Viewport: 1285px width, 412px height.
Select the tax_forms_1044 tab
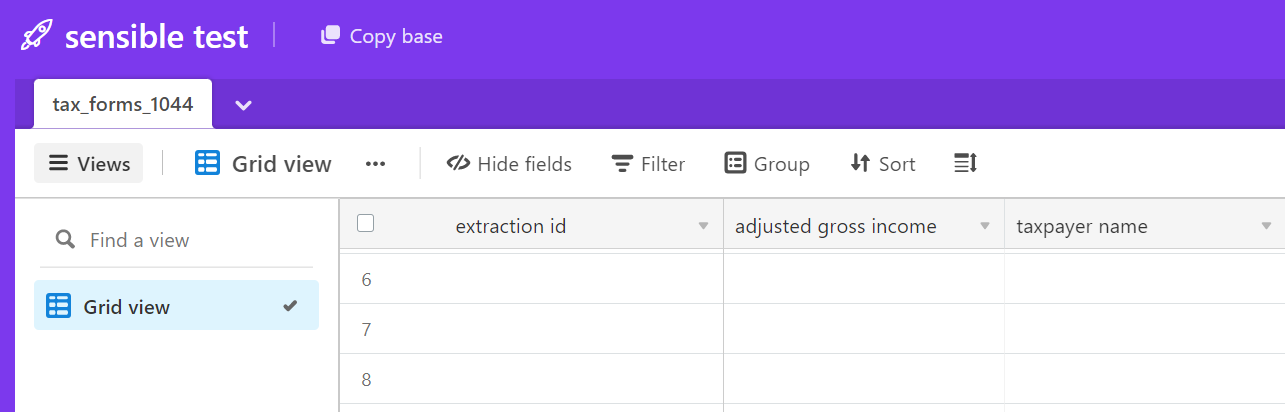(123, 104)
